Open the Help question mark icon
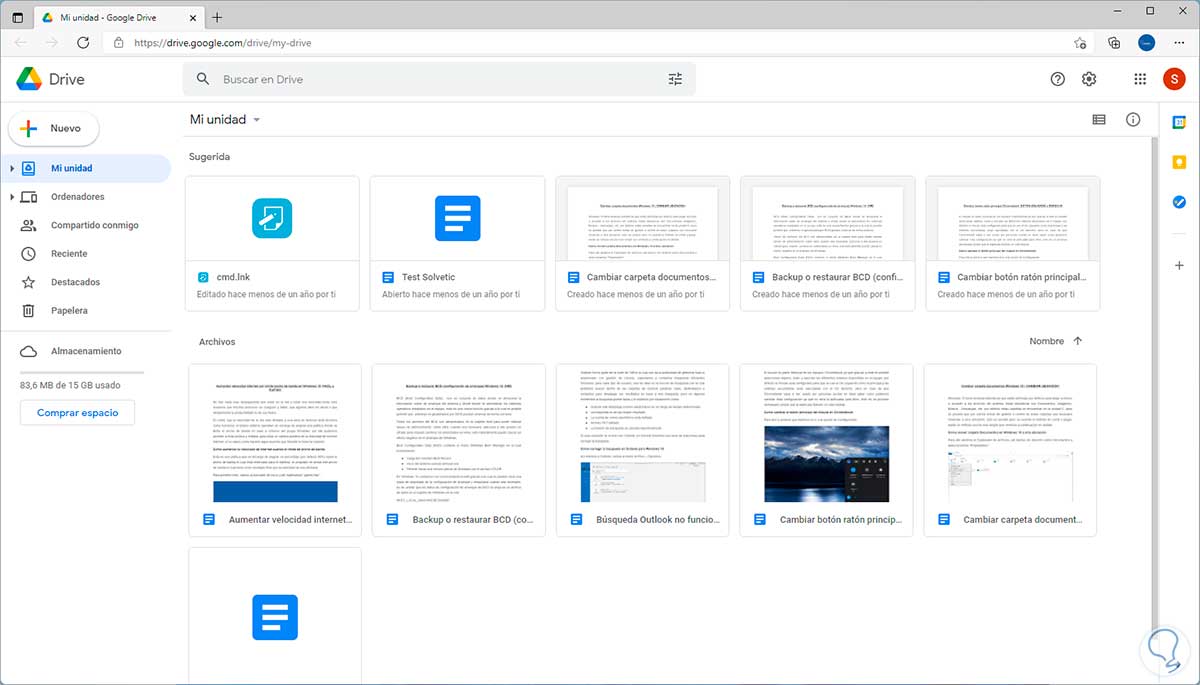1200x685 pixels. tap(1058, 79)
